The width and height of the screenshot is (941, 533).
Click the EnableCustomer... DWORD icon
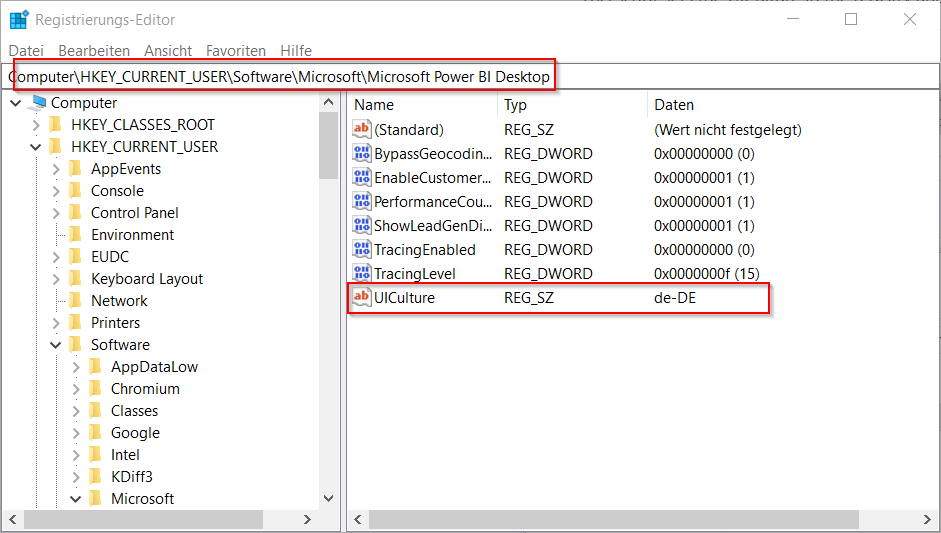(362, 177)
